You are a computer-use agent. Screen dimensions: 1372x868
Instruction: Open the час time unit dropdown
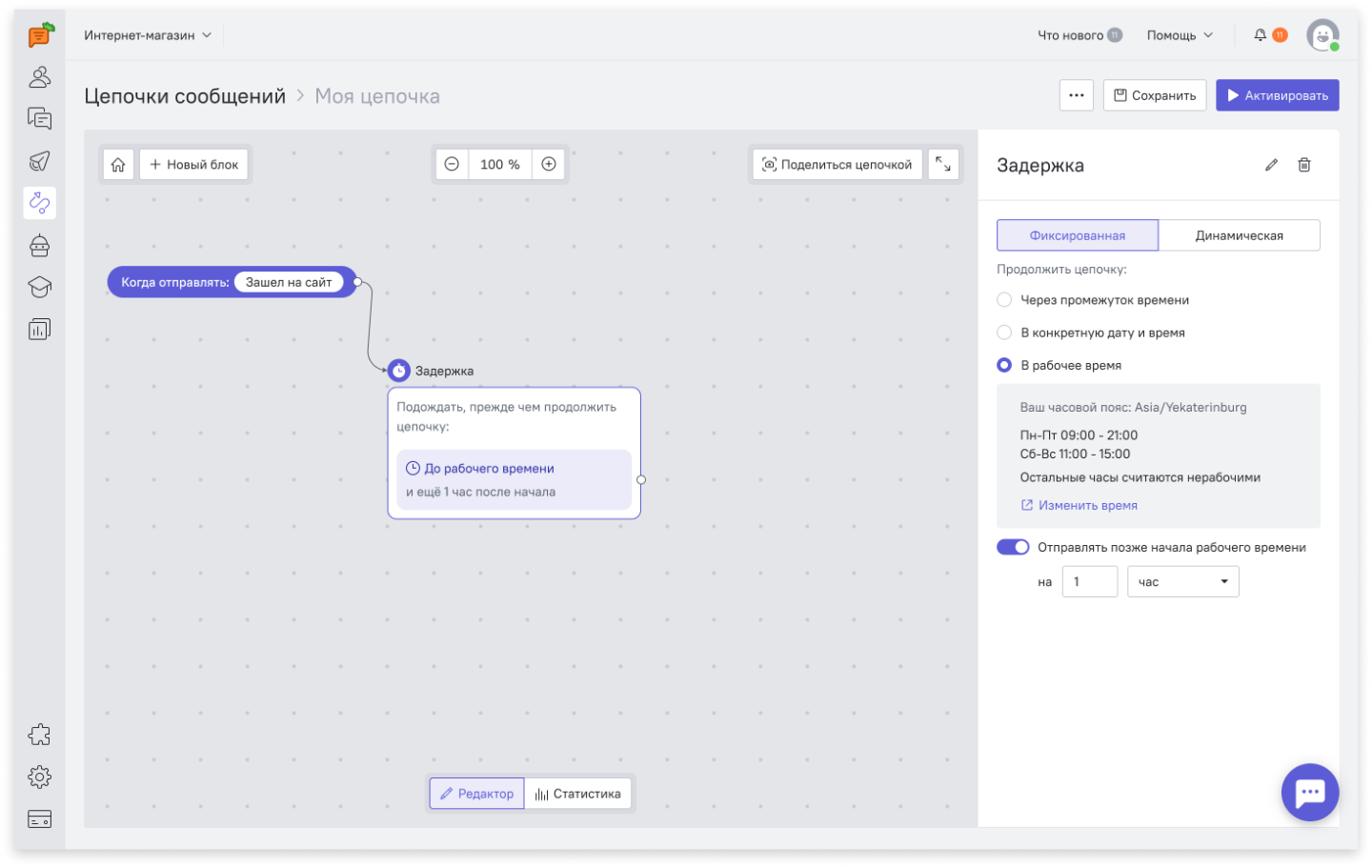[x=1182, y=582]
